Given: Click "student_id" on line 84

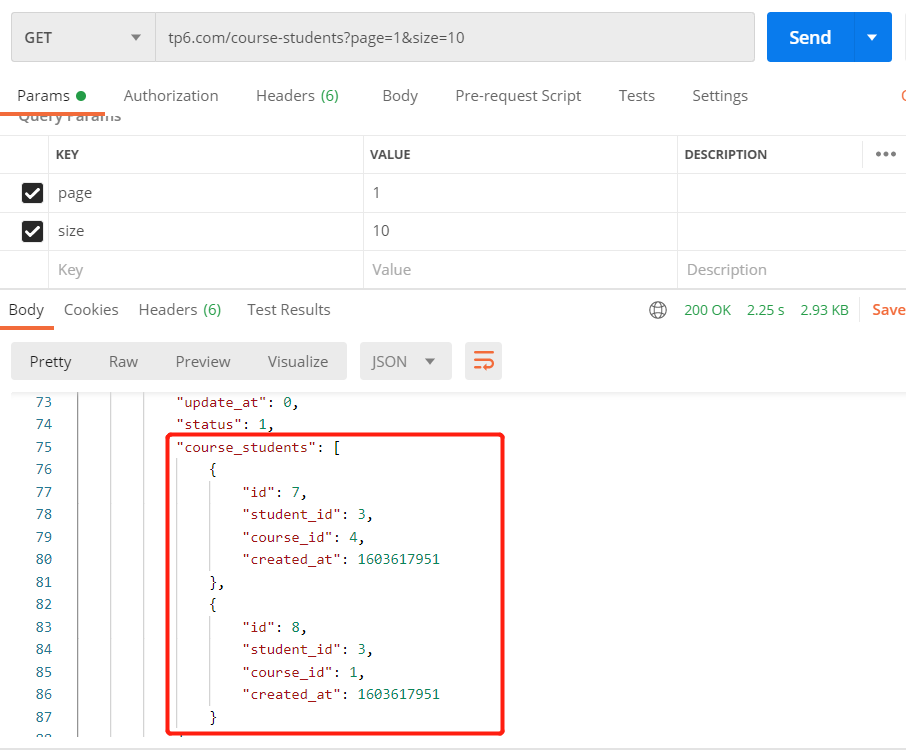Looking at the screenshot, I should 291,650.
